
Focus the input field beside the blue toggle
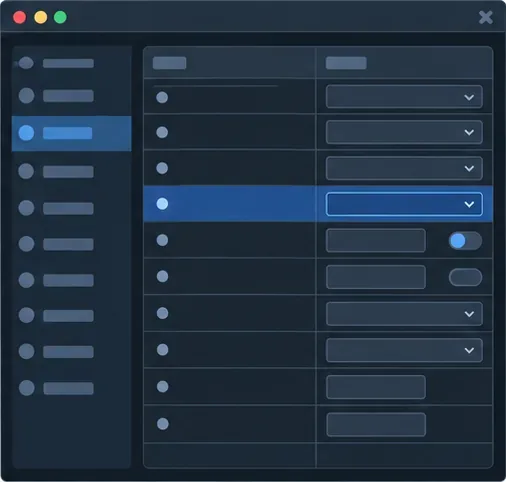coord(376,240)
